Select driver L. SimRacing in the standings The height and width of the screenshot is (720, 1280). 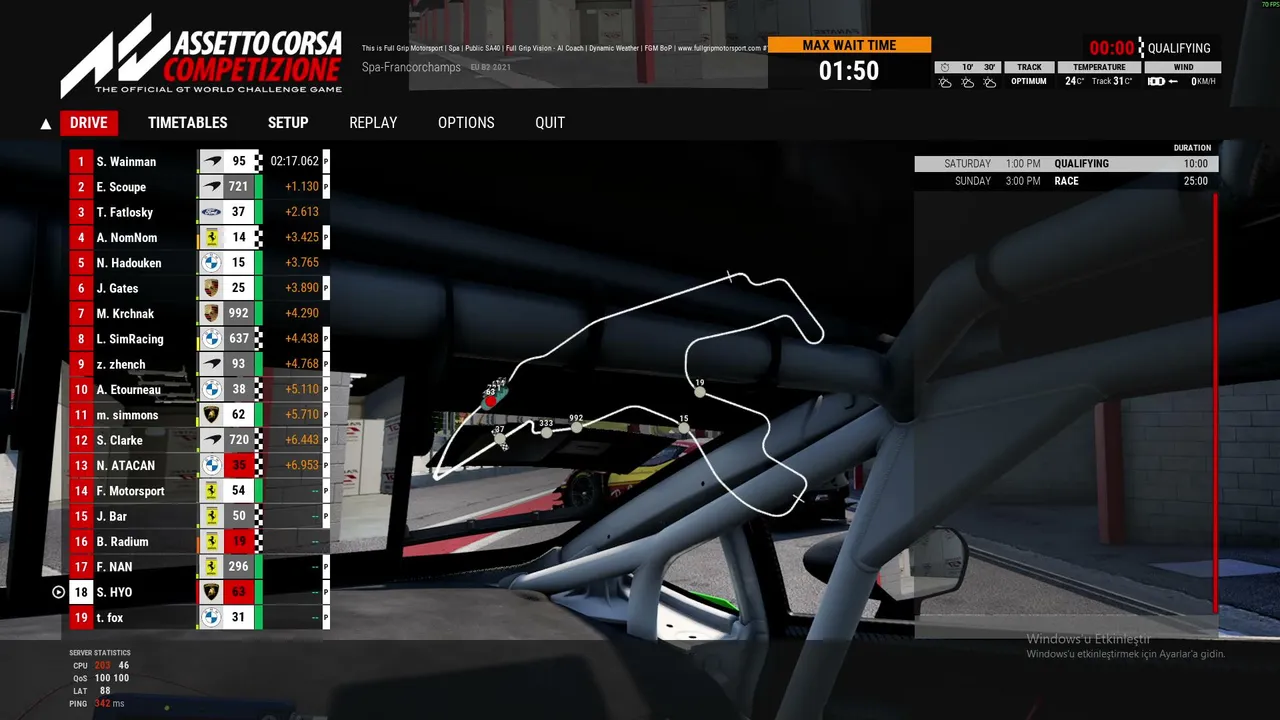click(199, 339)
